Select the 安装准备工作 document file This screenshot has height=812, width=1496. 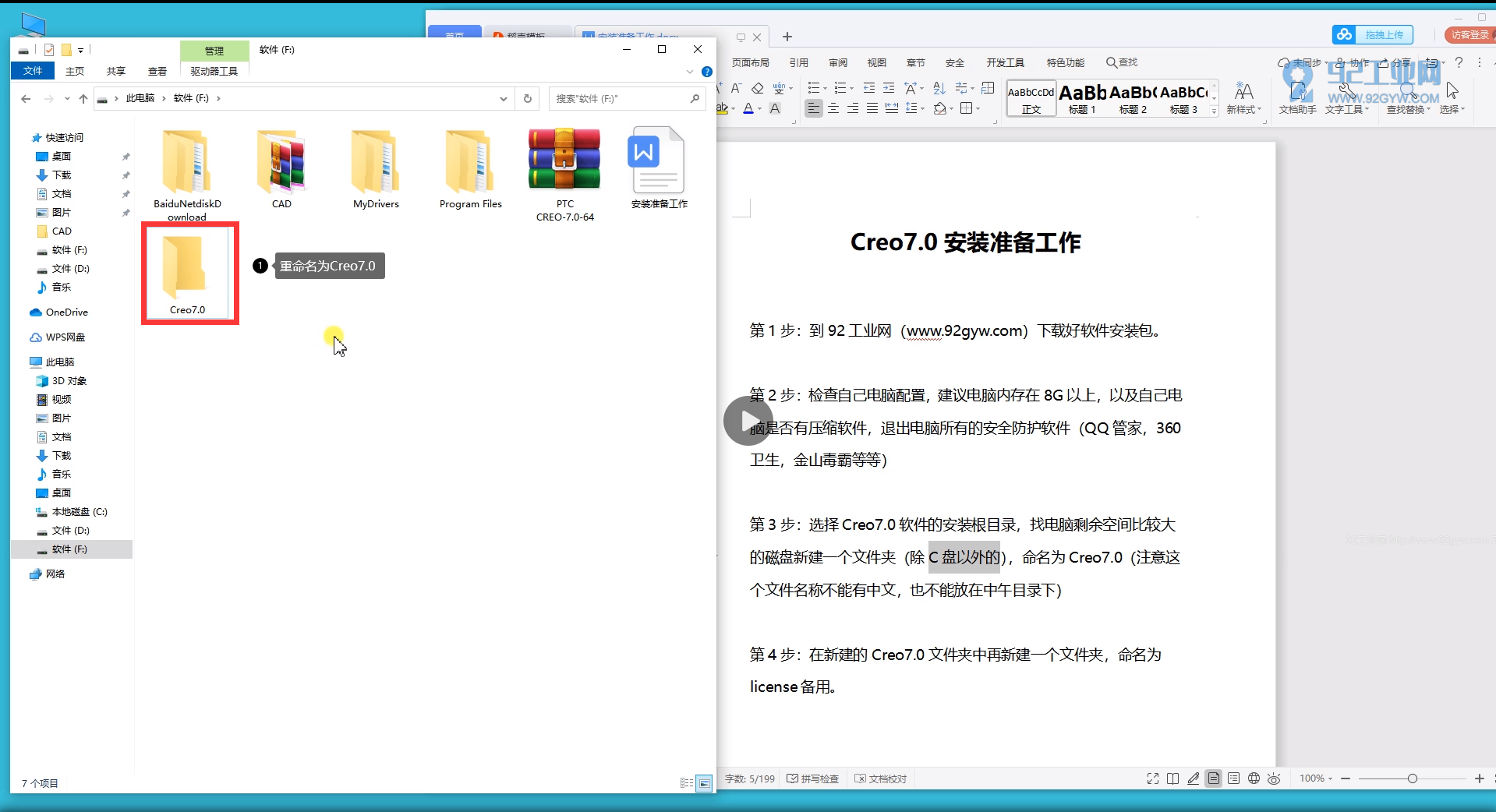(659, 169)
